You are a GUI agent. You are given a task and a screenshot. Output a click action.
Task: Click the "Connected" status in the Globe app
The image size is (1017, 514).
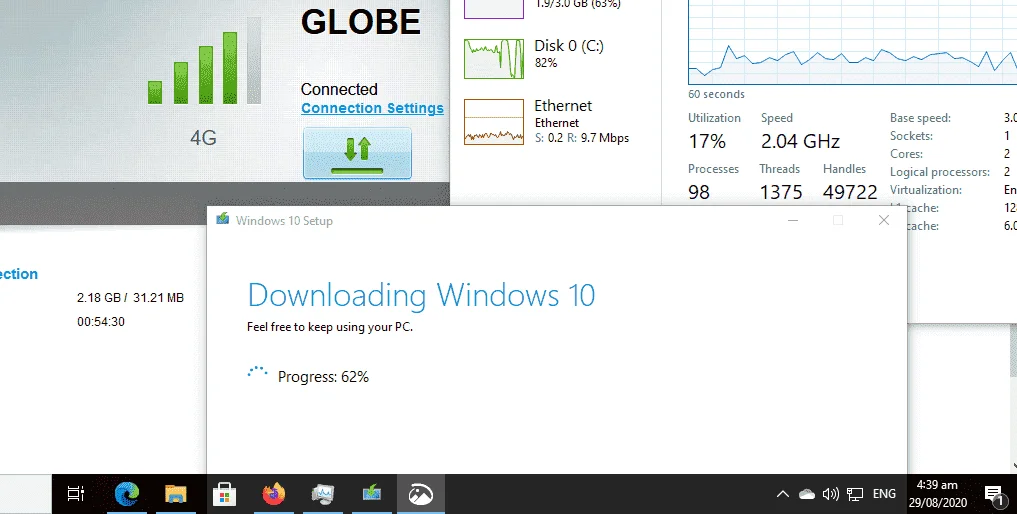339,90
